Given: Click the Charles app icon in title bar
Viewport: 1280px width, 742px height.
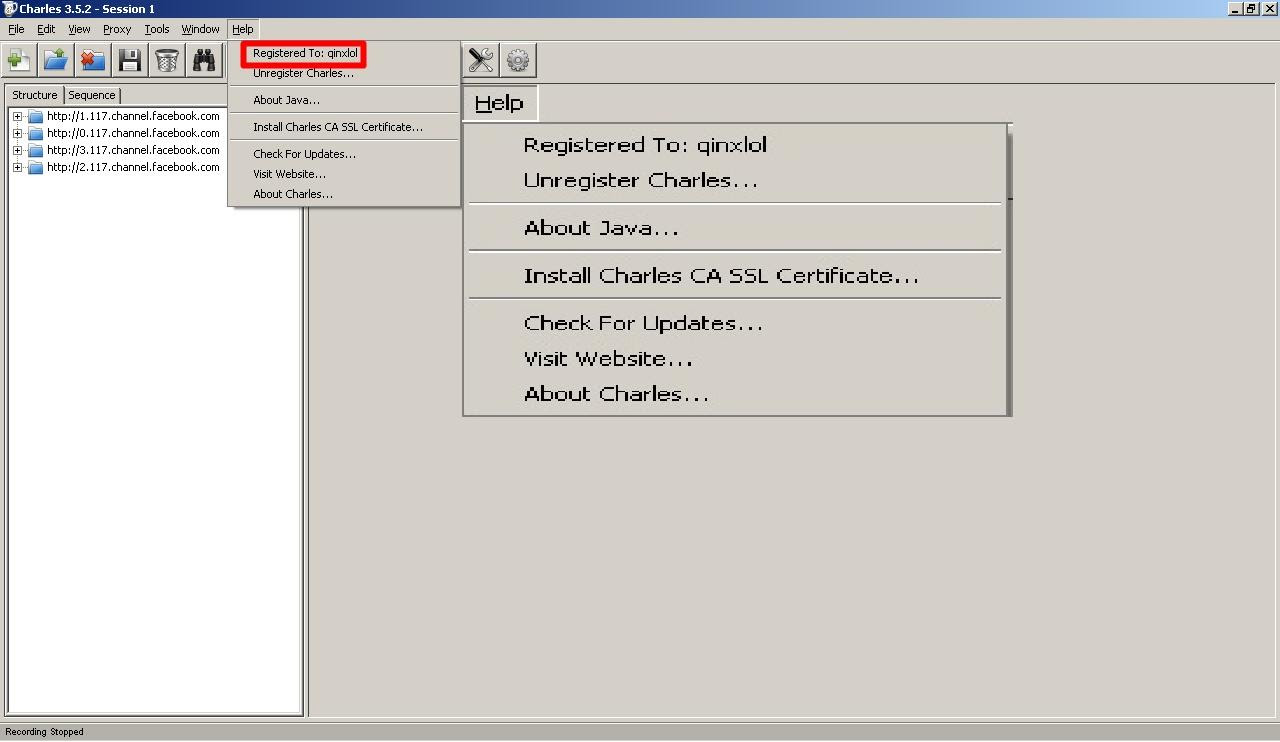Looking at the screenshot, I should coord(9,8).
